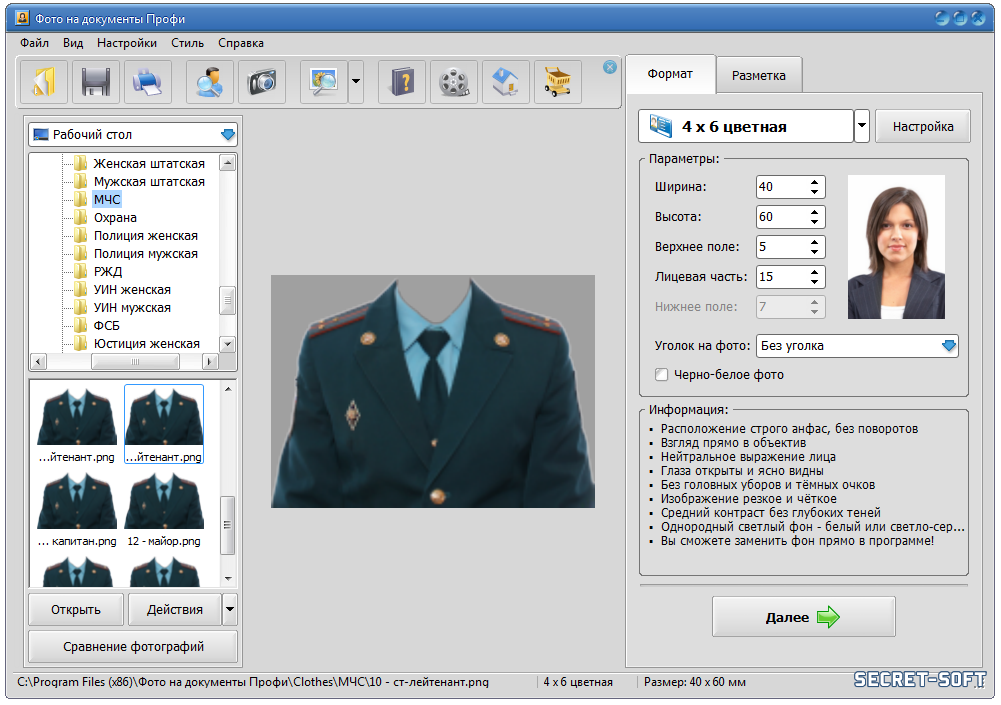Image resolution: width=1001 pixels, height=705 pixels.
Task: Click thumbnail list scroll-up arrow
Action: [229, 388]
